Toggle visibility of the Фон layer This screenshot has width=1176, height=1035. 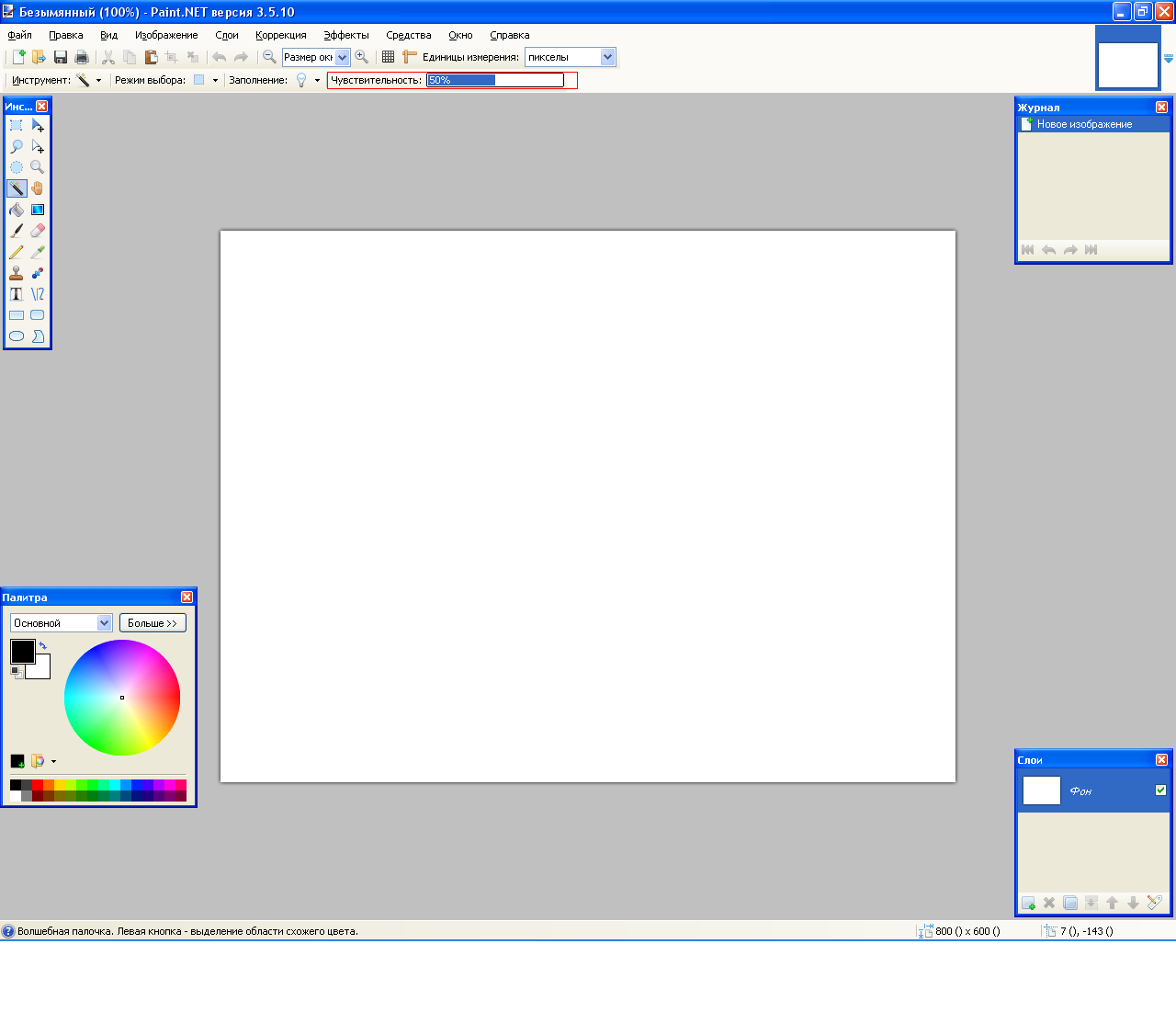(1160, 790)
